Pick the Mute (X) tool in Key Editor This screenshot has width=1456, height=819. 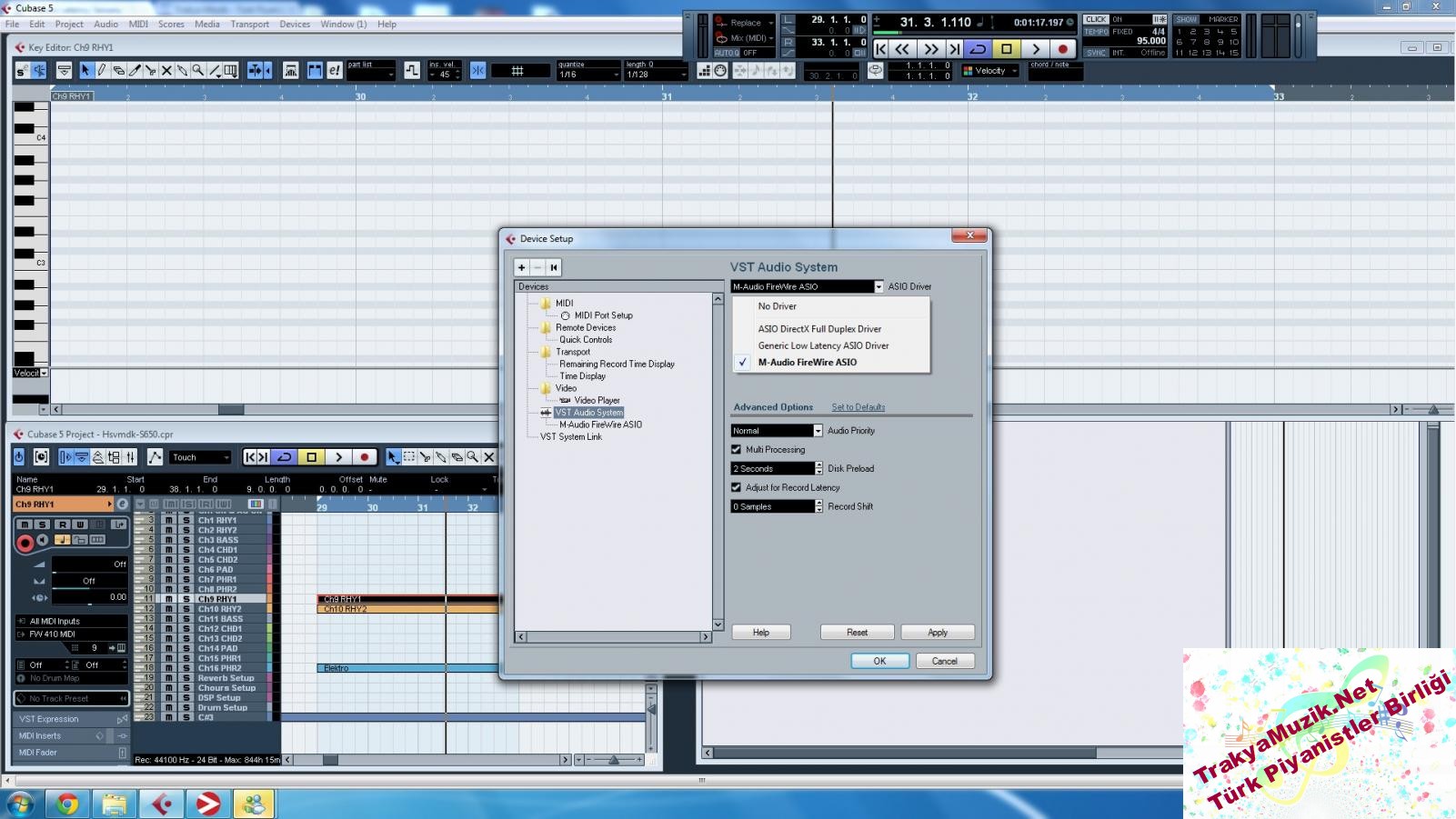click(x=166, y=70)
